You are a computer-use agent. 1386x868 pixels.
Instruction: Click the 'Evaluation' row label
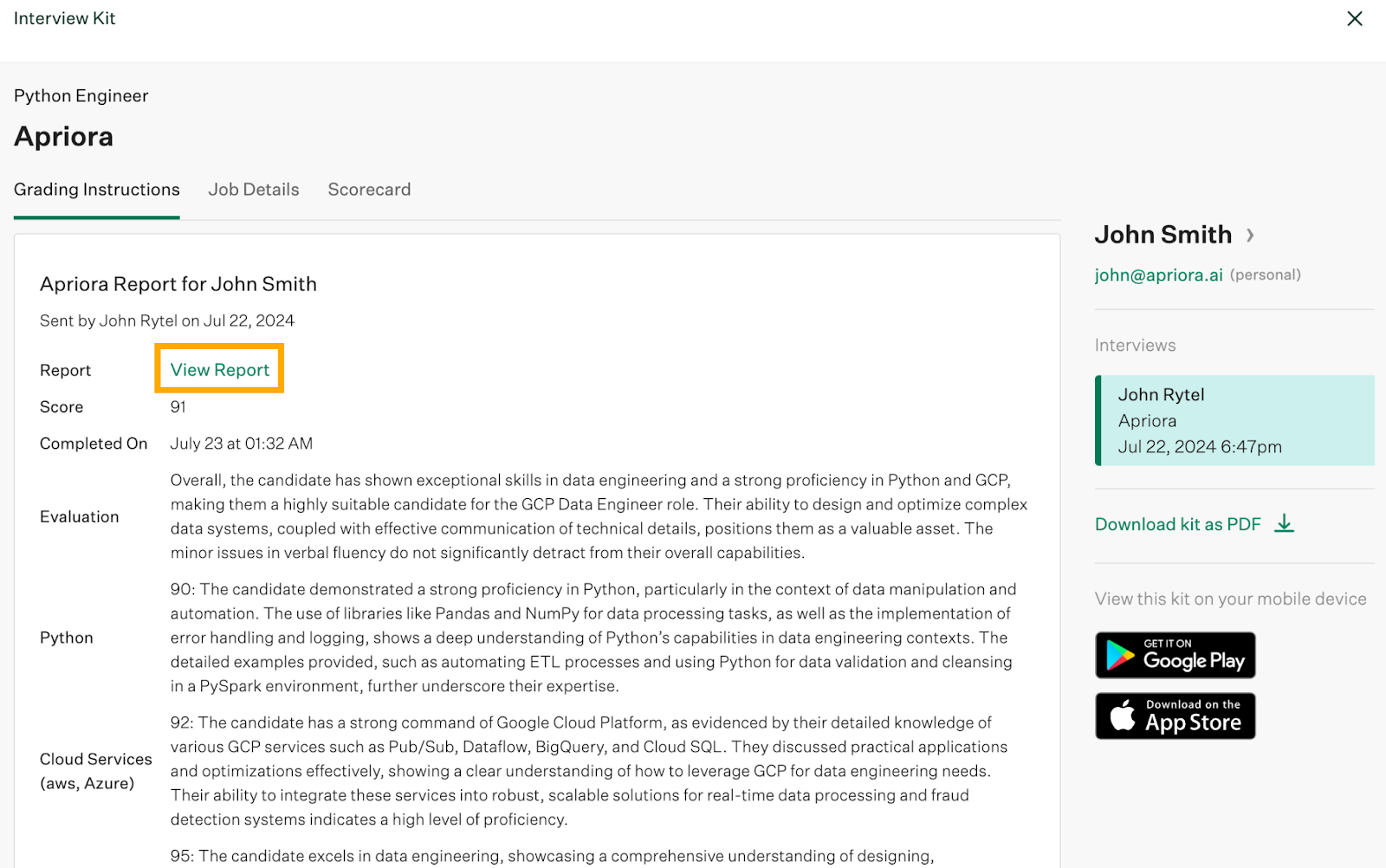click(79, 517)
